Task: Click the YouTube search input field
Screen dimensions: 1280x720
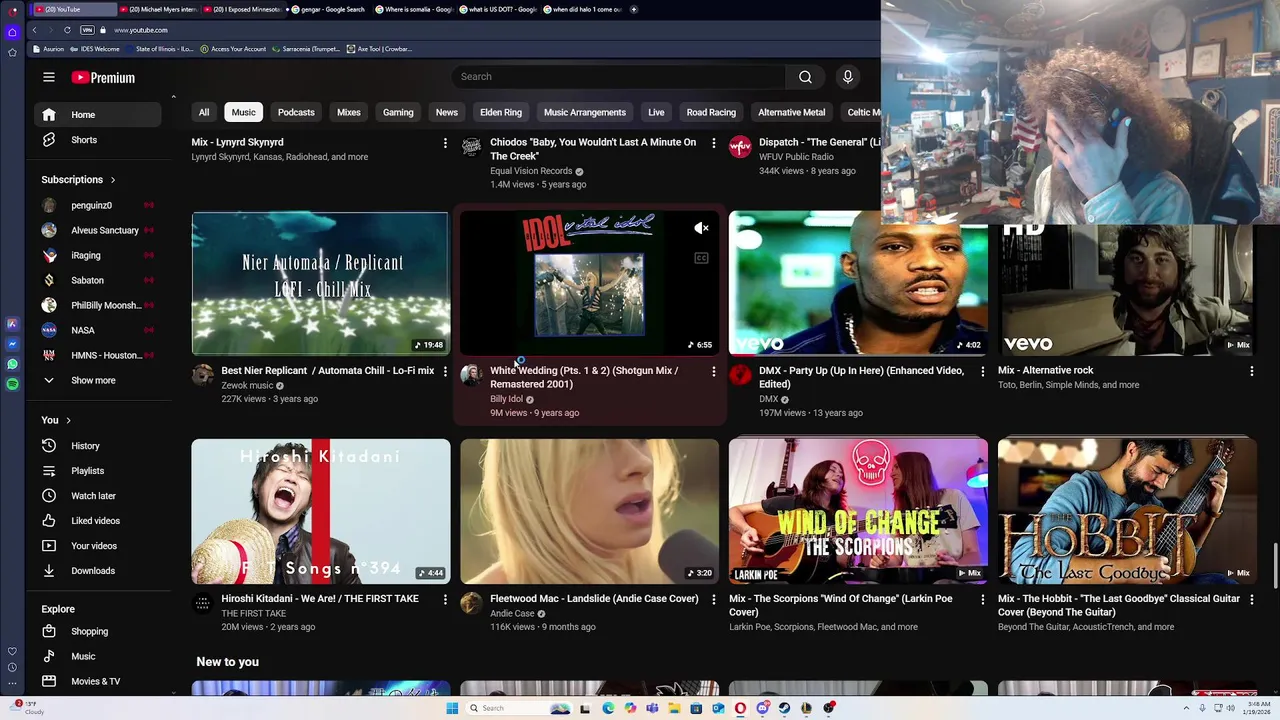Action: (618, 77)
